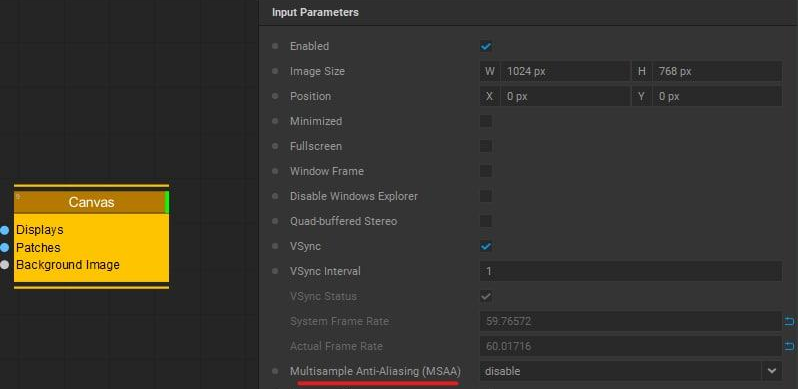Enable the Fullscreen checkbox
Image resolution: width=798 pixels, height=389 pixels.
[486, 146]
